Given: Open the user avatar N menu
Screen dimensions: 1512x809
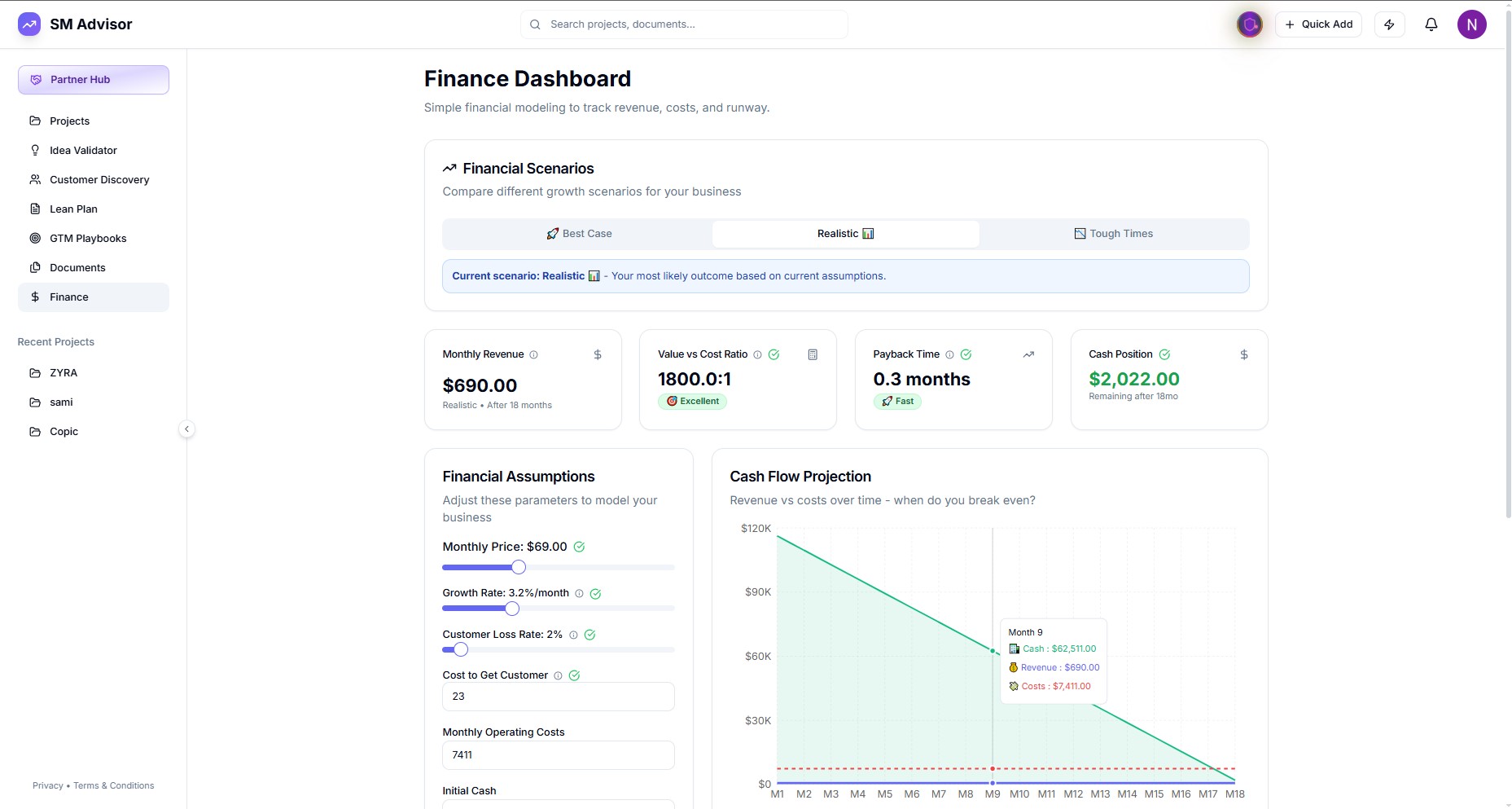Looking at the screenshot, I should (x=1471, y=24).
